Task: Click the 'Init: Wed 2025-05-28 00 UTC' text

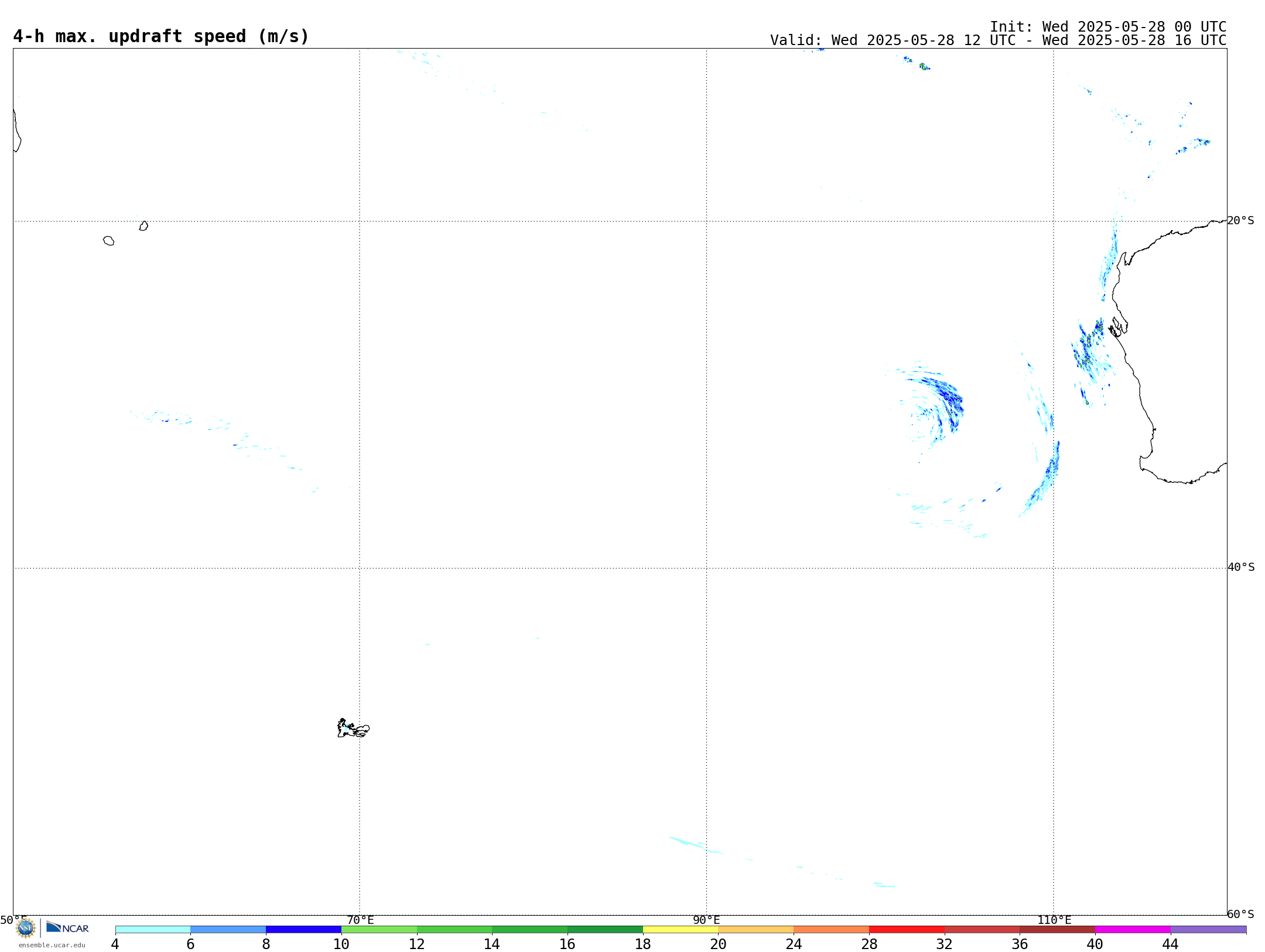Action: (1108, 27)
